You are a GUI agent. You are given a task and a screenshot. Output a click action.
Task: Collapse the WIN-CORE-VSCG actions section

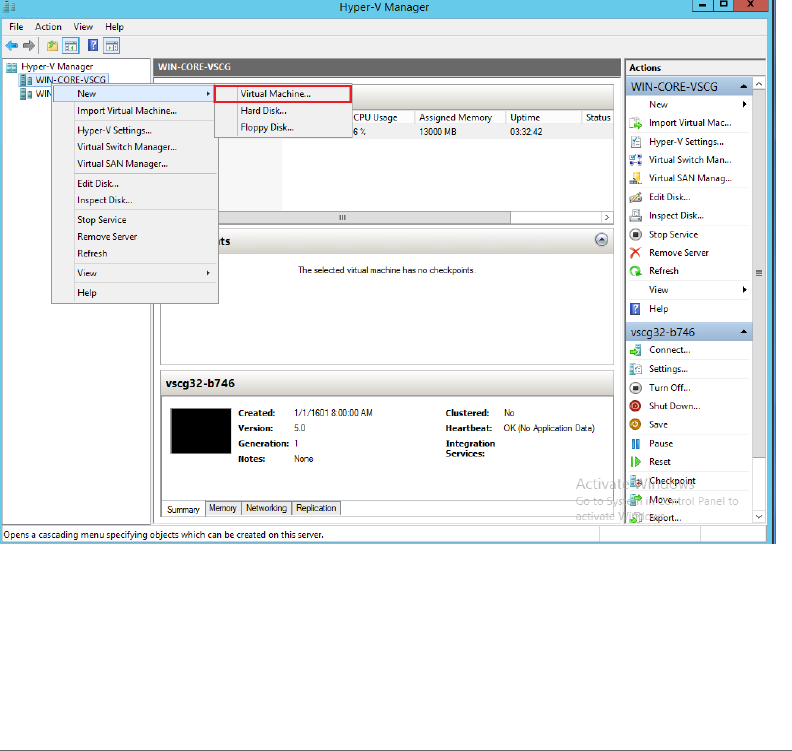pos(744,87)
